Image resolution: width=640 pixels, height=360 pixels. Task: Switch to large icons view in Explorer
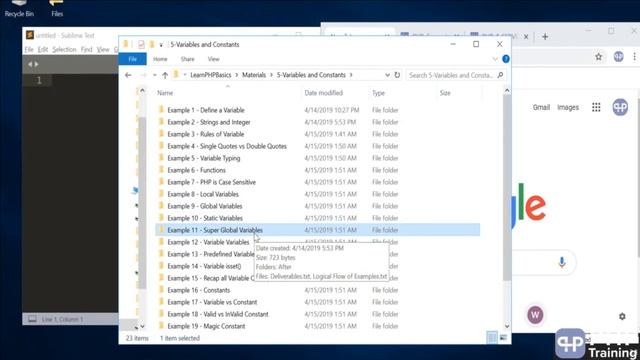pos(503,338)
